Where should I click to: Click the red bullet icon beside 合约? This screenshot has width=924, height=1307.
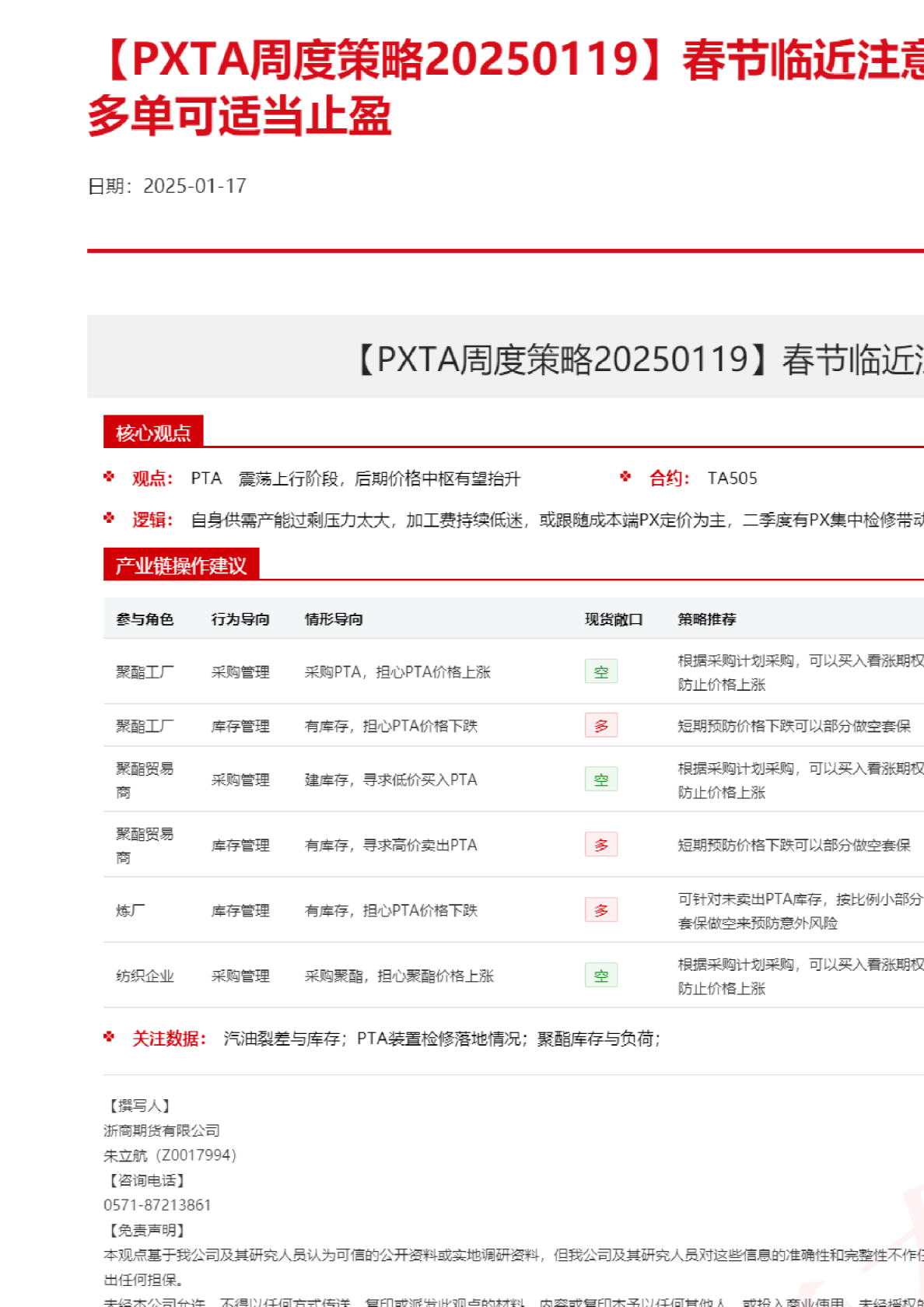pyautogui.click(x=625, y=477)
